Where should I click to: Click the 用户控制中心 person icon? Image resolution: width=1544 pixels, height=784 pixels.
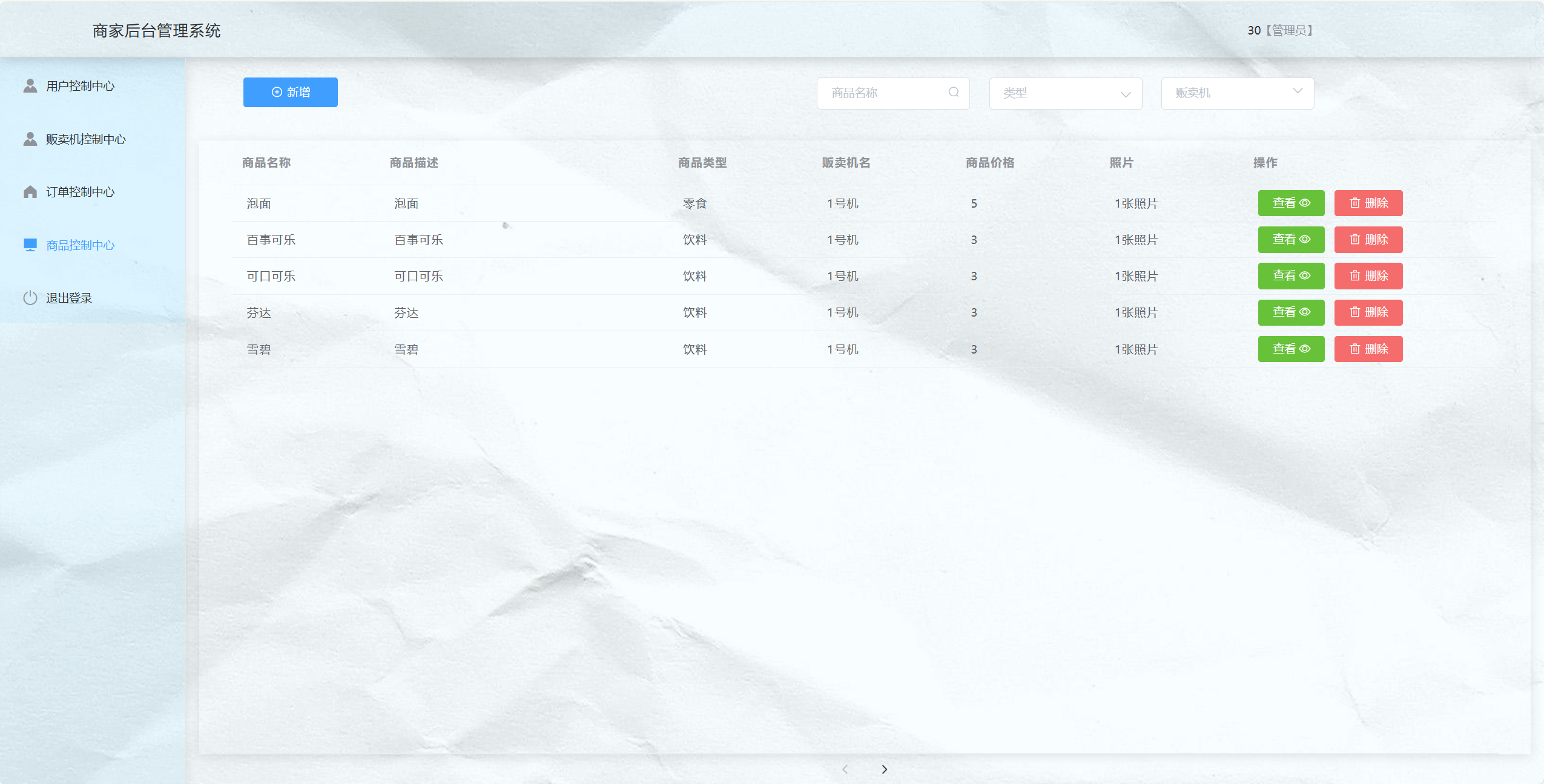pyautogui.click(x=30, y=86)
